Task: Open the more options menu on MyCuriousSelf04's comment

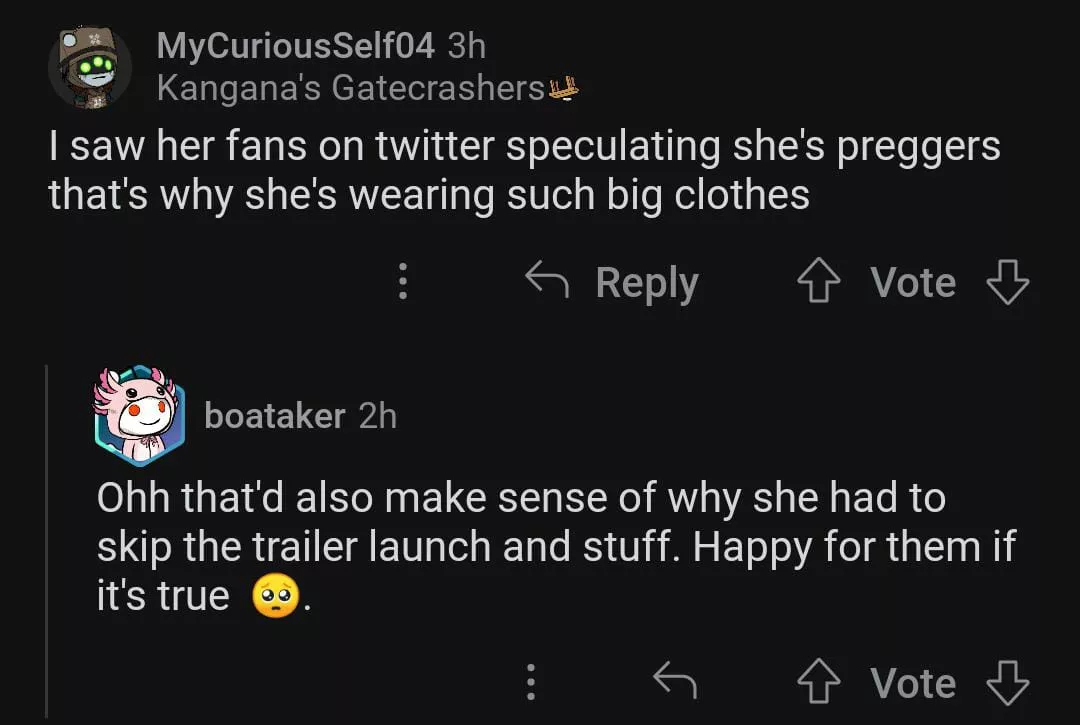Action: tap(403, 282)
